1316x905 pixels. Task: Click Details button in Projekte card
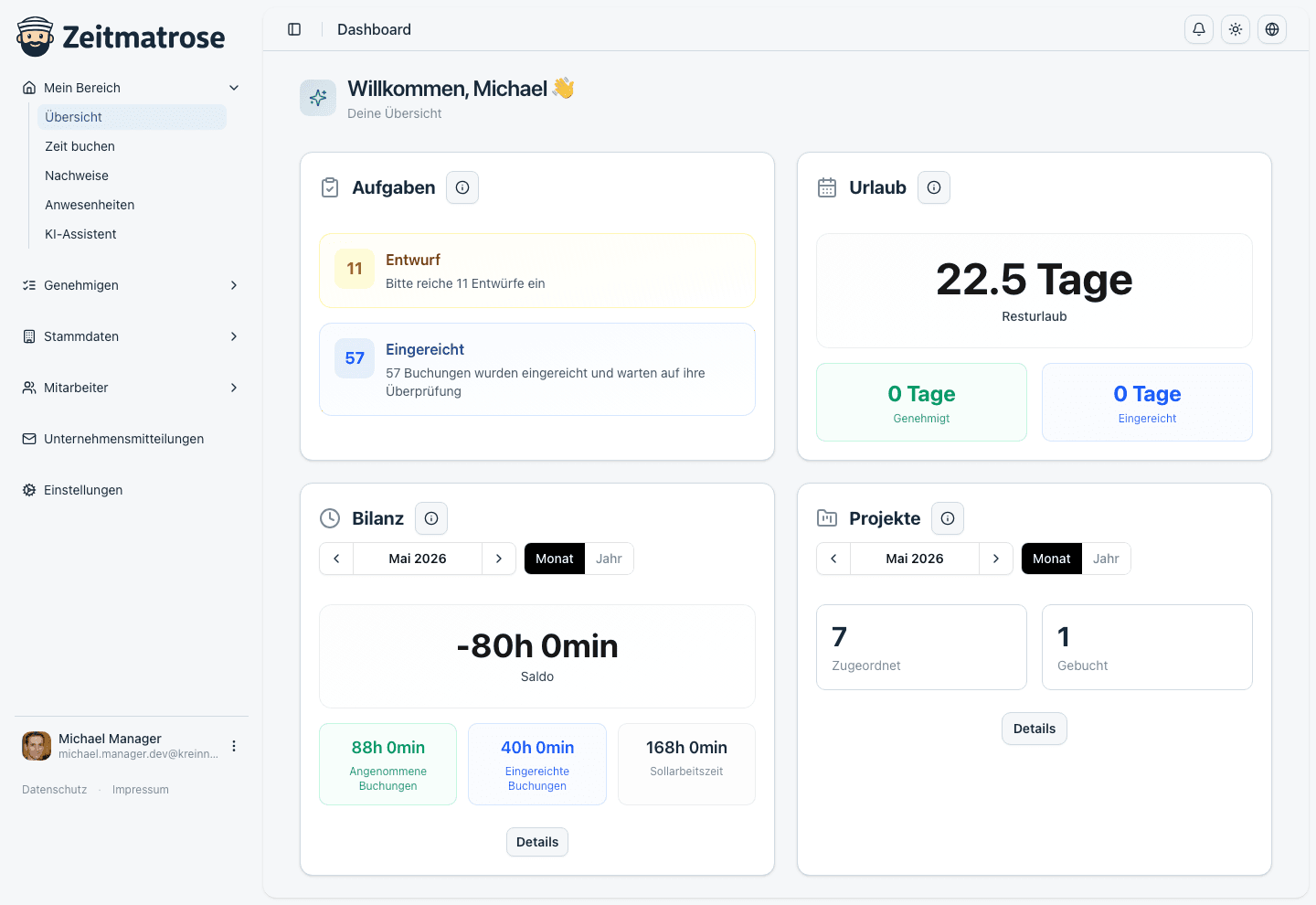pos(1035,729)
